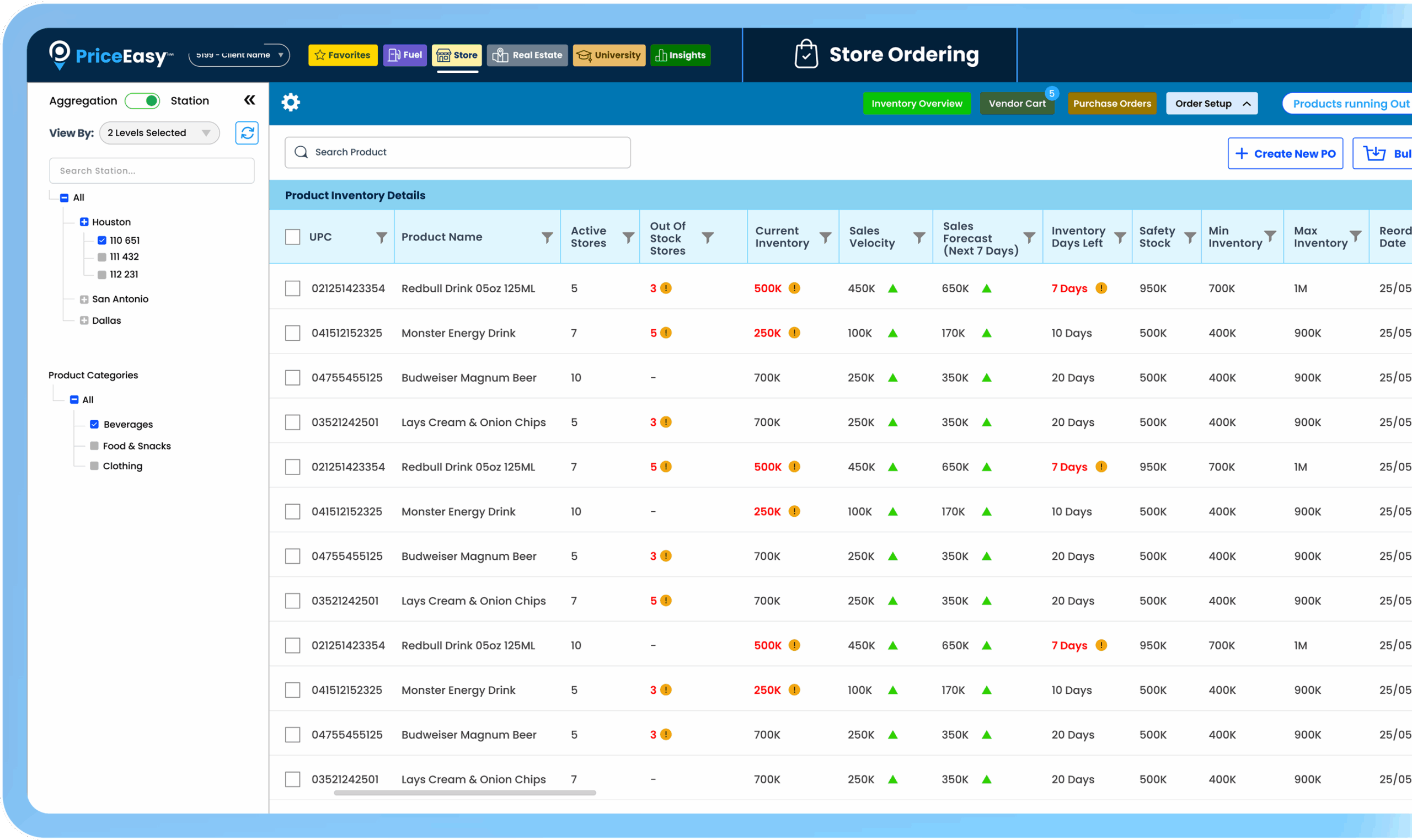Image resolution: width=1412 pixels, height=840 pixels.
Task: Filter the Min Inventory column
Action: click(1270, 236)
